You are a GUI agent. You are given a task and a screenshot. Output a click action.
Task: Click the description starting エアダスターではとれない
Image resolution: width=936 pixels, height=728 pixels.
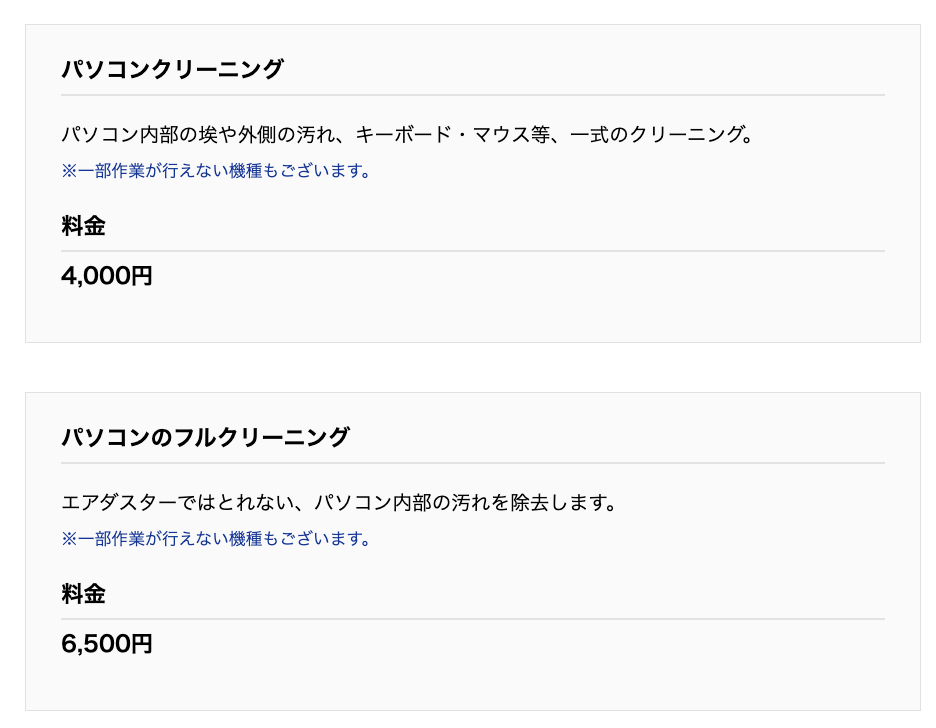(339, 502)
